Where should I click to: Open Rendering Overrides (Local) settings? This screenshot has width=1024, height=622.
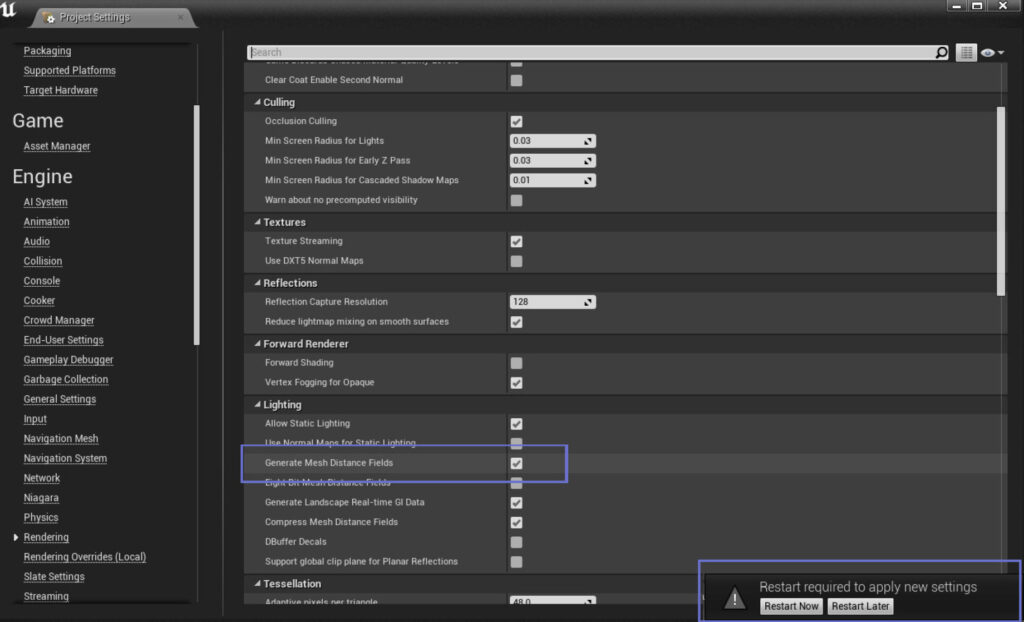click(x=85, y=557)
